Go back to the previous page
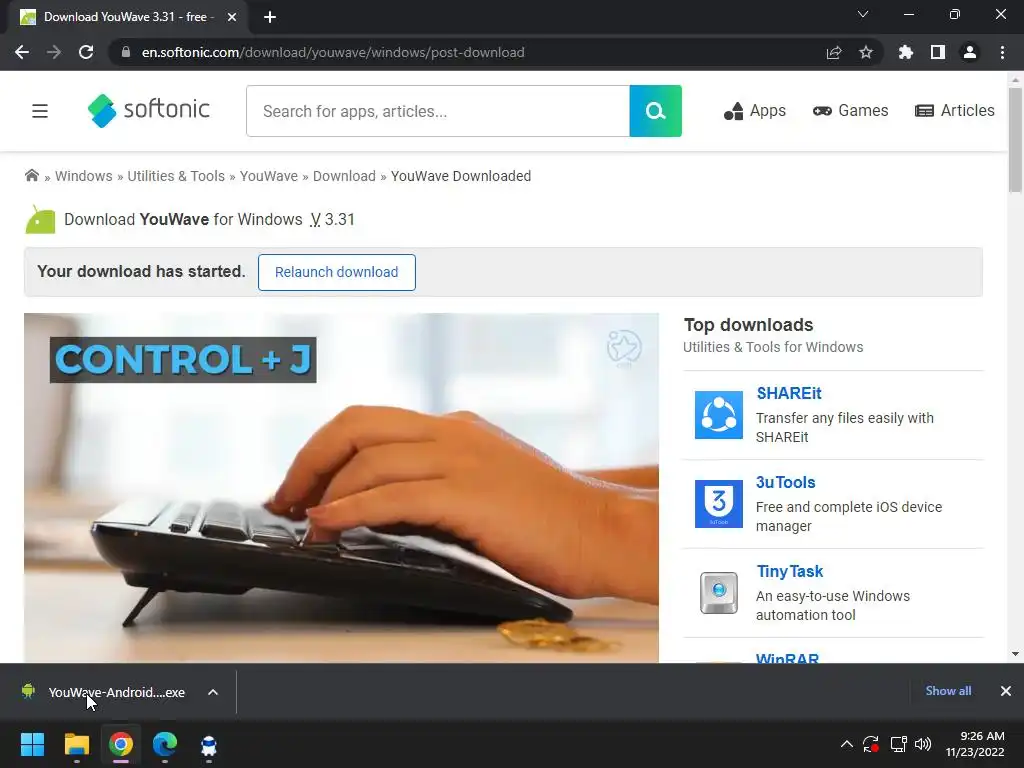The height and width of the screenshot is (768, 1024). click(22, 52)
